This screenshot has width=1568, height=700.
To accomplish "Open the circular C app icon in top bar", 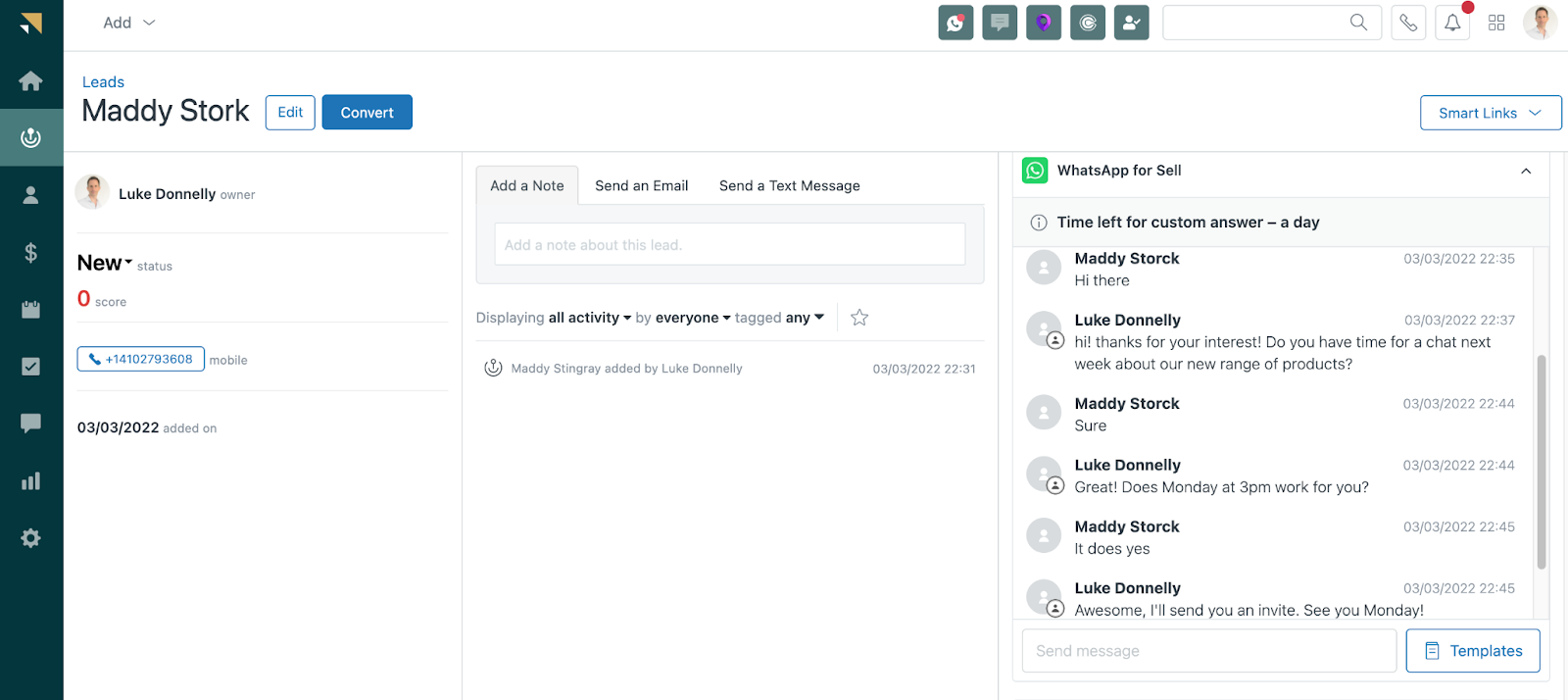I will (x=1088, y=23).
